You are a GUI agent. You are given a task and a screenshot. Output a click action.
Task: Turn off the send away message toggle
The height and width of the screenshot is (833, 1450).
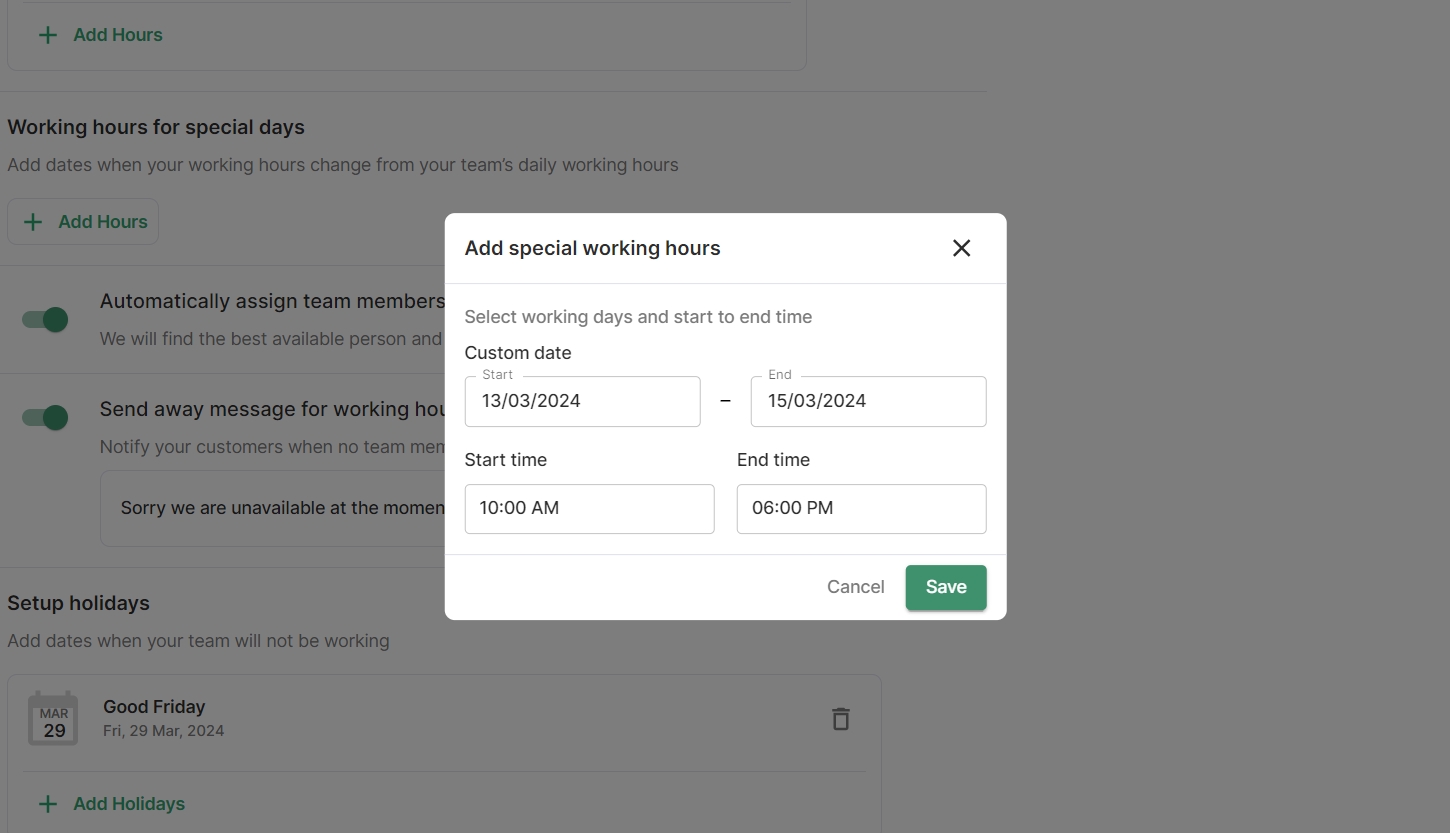[x=46, y=418]
